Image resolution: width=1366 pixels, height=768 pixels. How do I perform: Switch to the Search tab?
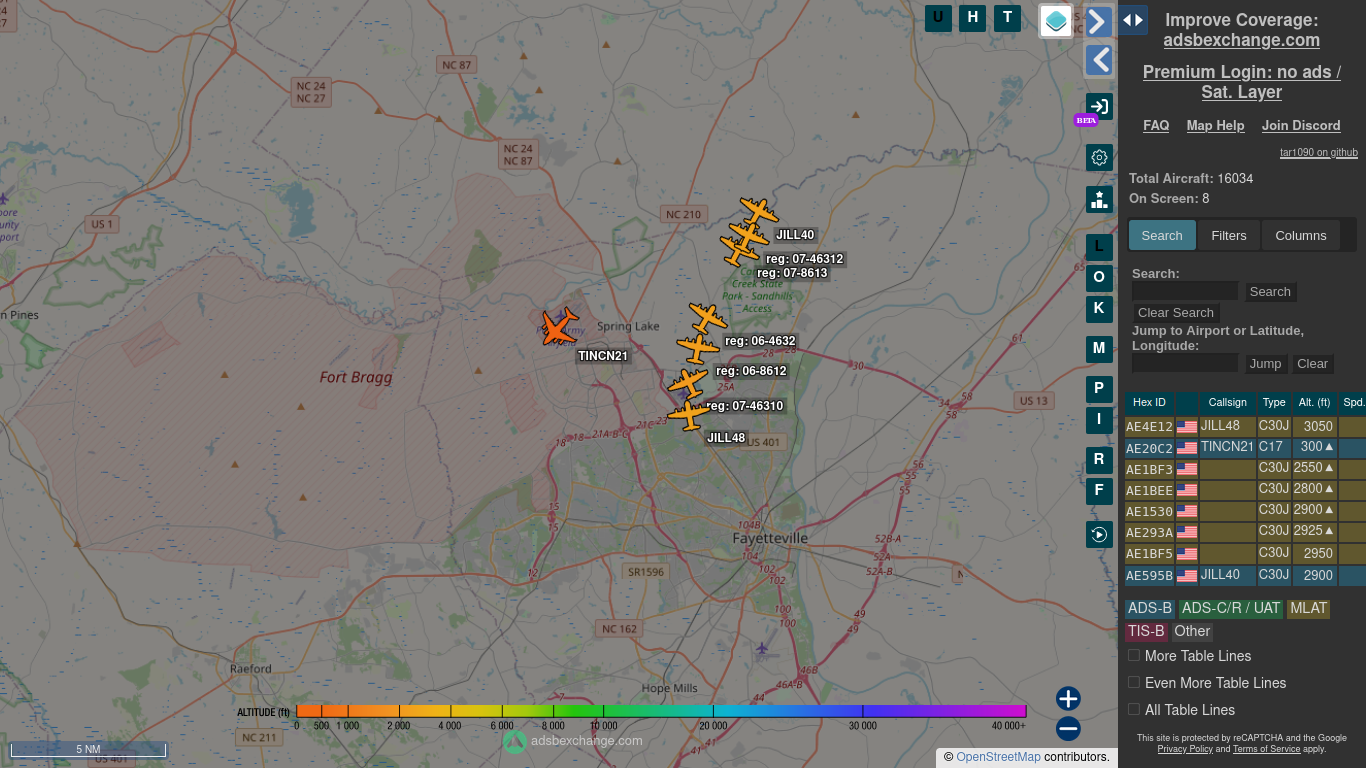[1162, 236]
